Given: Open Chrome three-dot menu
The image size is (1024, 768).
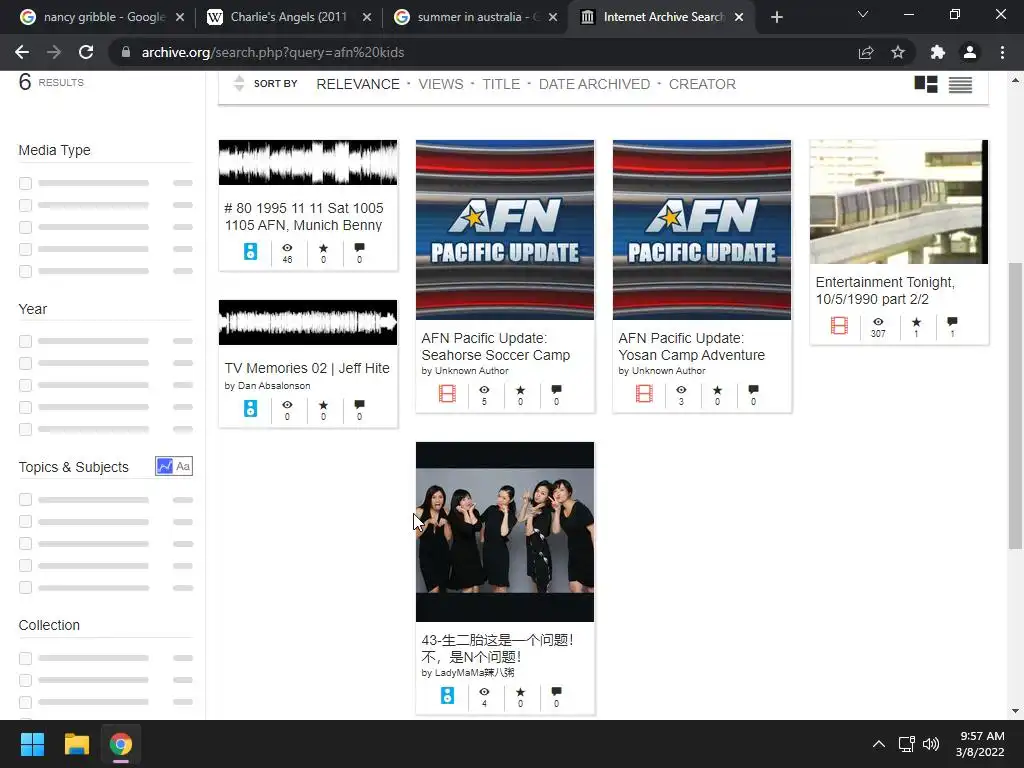Looking at the screenshot, I should [x=1002, y=52].
